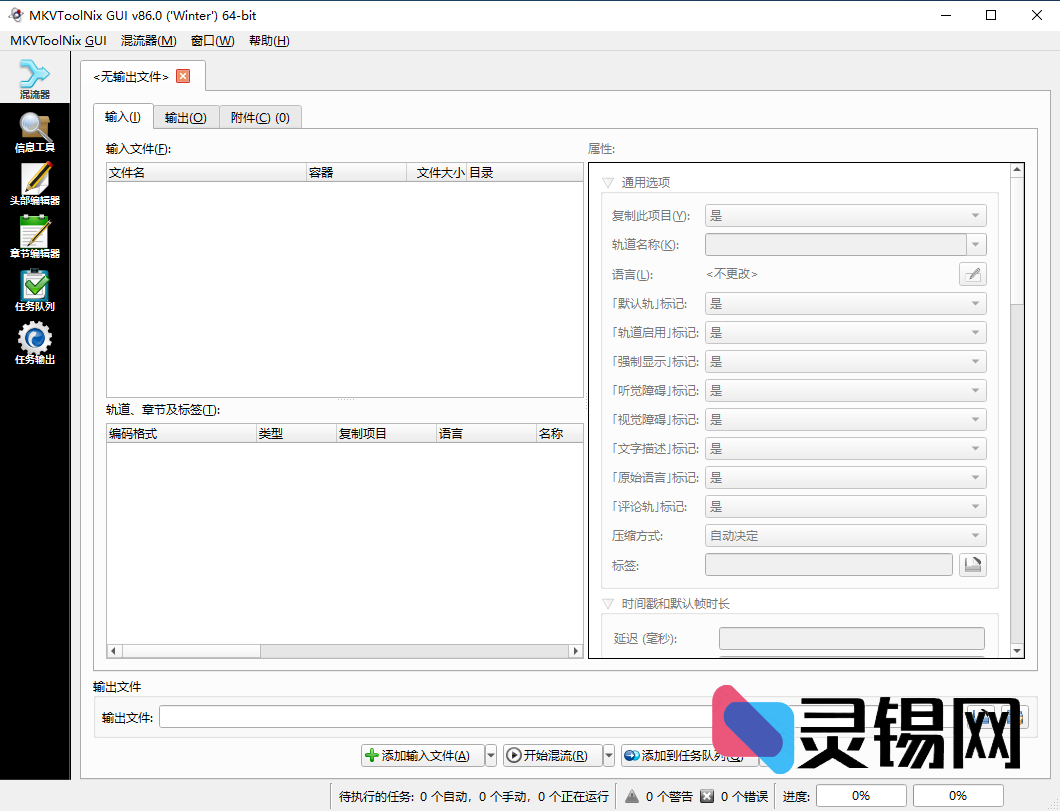This screenshot has width=1060, height=811.
Task: Open the 混流器(M) menu
Action: [x=148, y=40]
